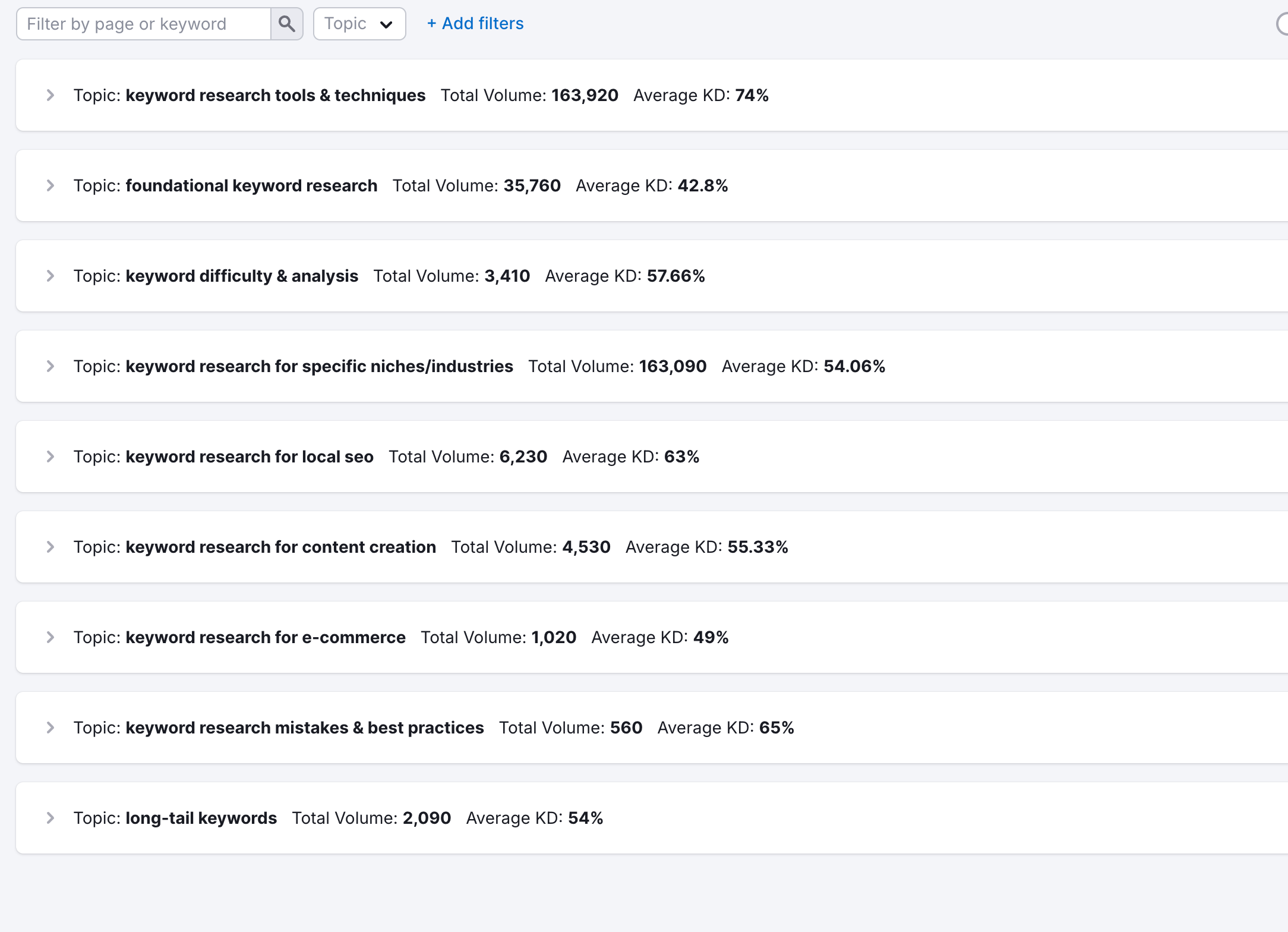
Task: Expand the keyword research for e-commerce topic
Action: 50,637
